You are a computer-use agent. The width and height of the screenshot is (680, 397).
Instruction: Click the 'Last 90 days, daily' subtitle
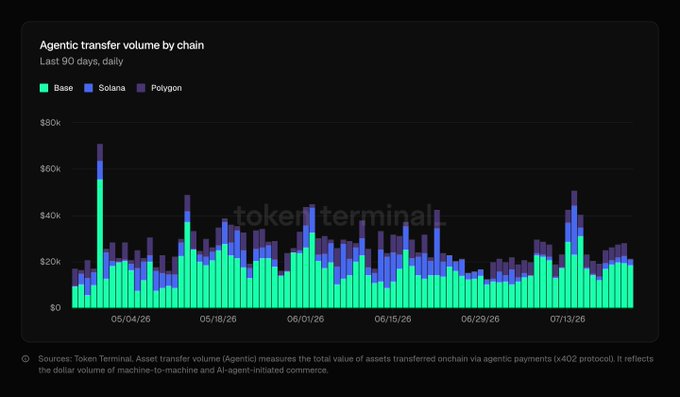(82, 61)
